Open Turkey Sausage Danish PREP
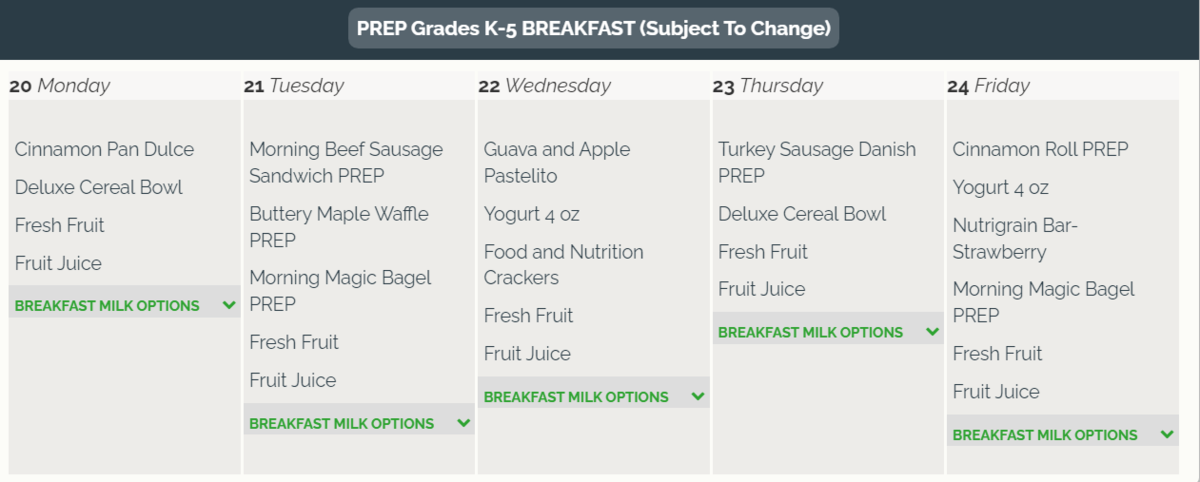The image size is (1200, 482). coord(816,162)
